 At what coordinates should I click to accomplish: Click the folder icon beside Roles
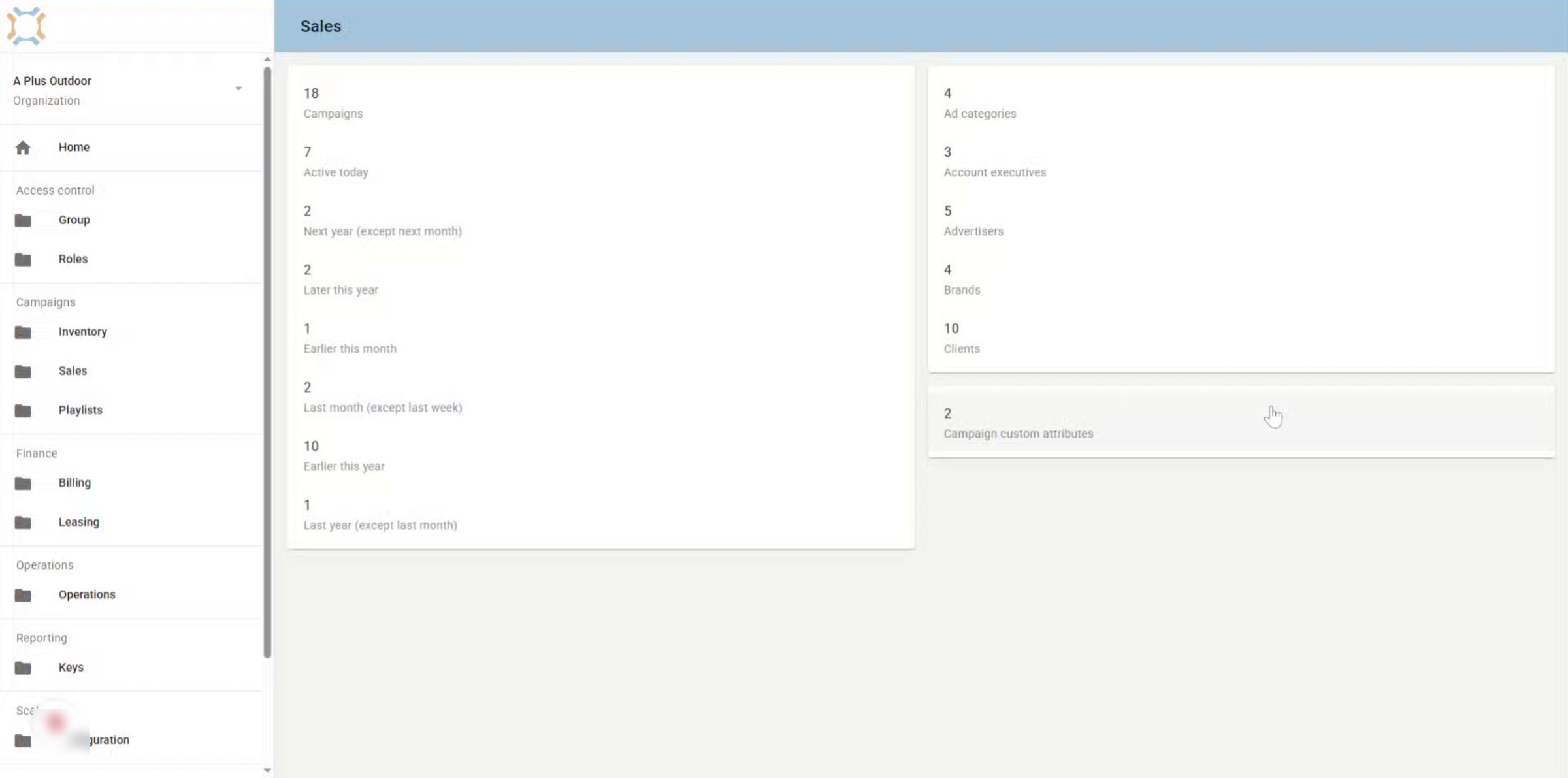[x=23, y=260]
